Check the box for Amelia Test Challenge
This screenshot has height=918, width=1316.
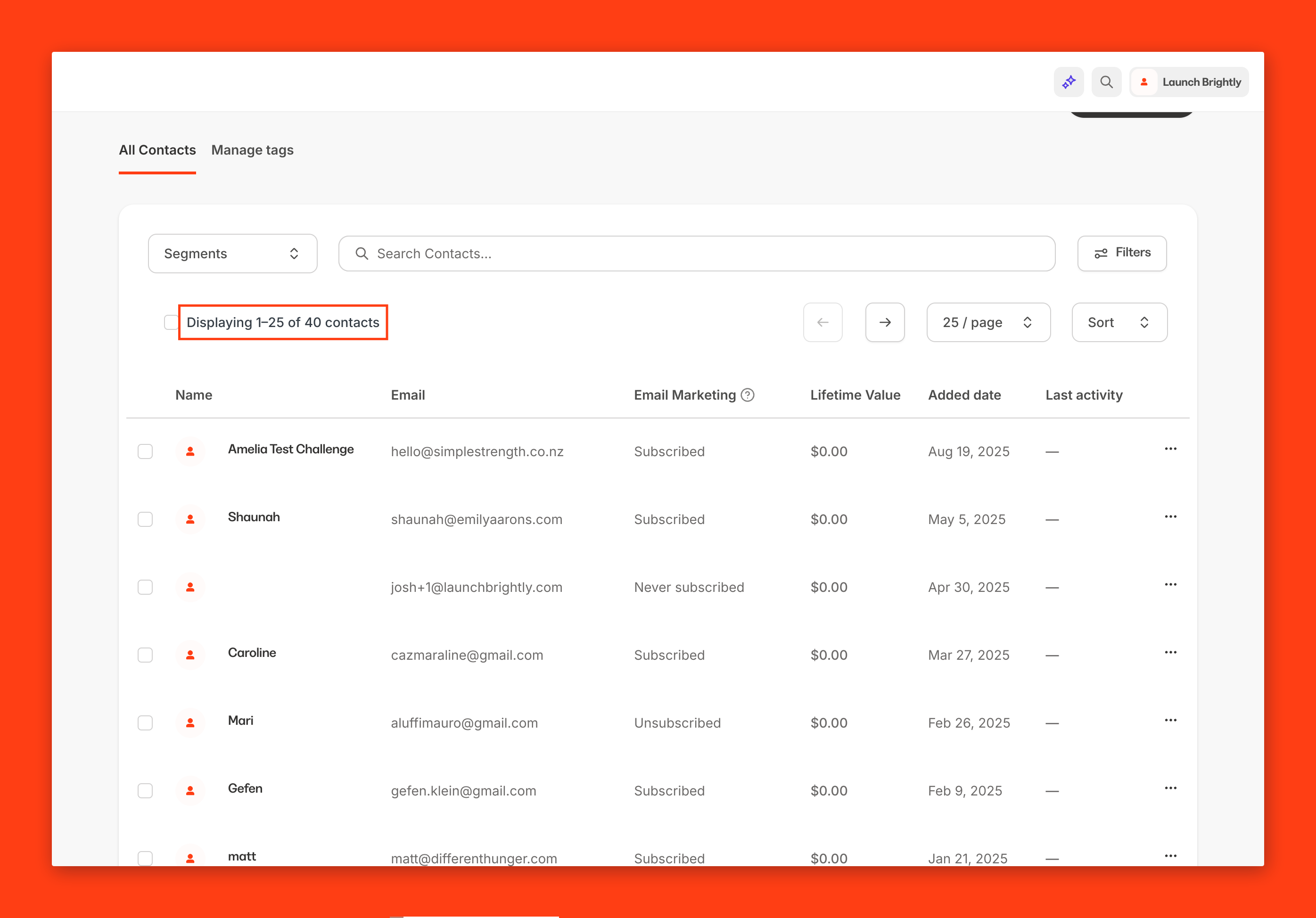[x=145, y=451]
